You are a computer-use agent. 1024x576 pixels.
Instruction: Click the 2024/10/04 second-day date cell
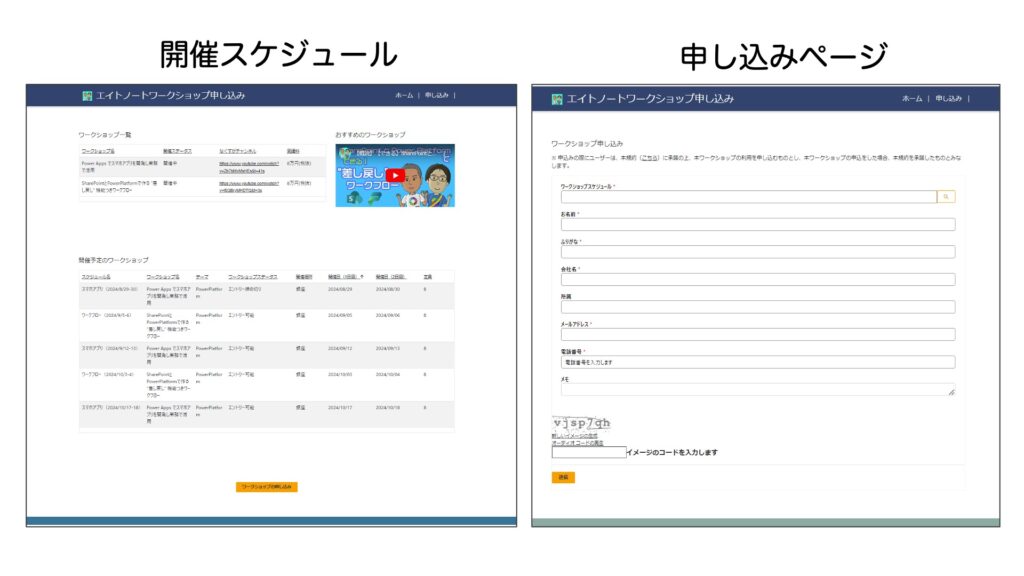point(388,375)
